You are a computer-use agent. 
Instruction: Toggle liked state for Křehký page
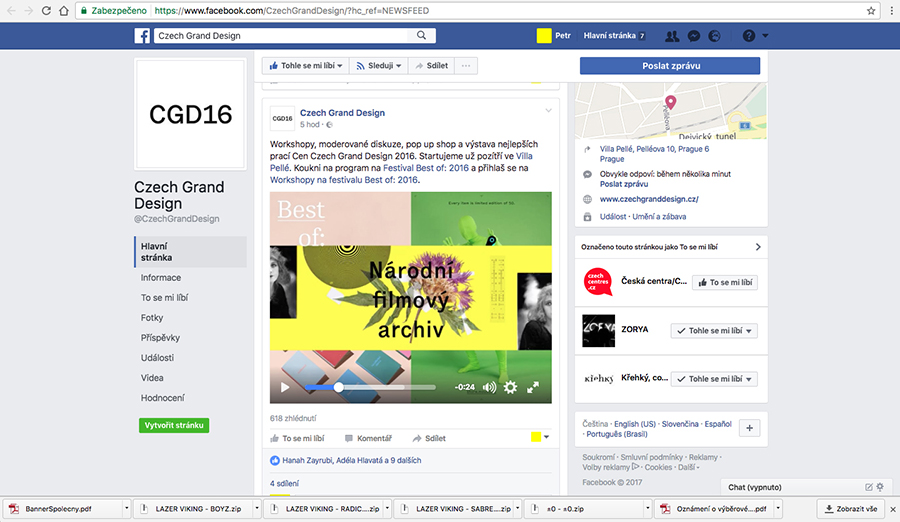point(714,379)
